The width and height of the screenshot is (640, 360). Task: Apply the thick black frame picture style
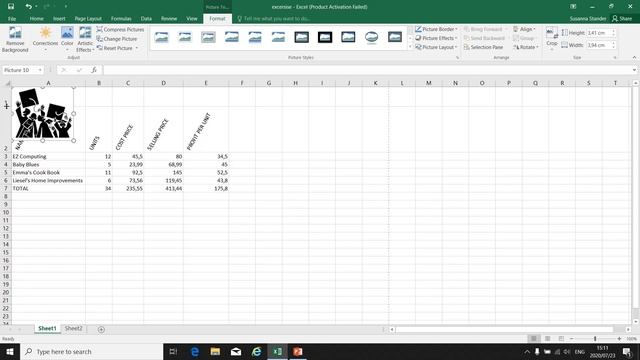point(325,38)
